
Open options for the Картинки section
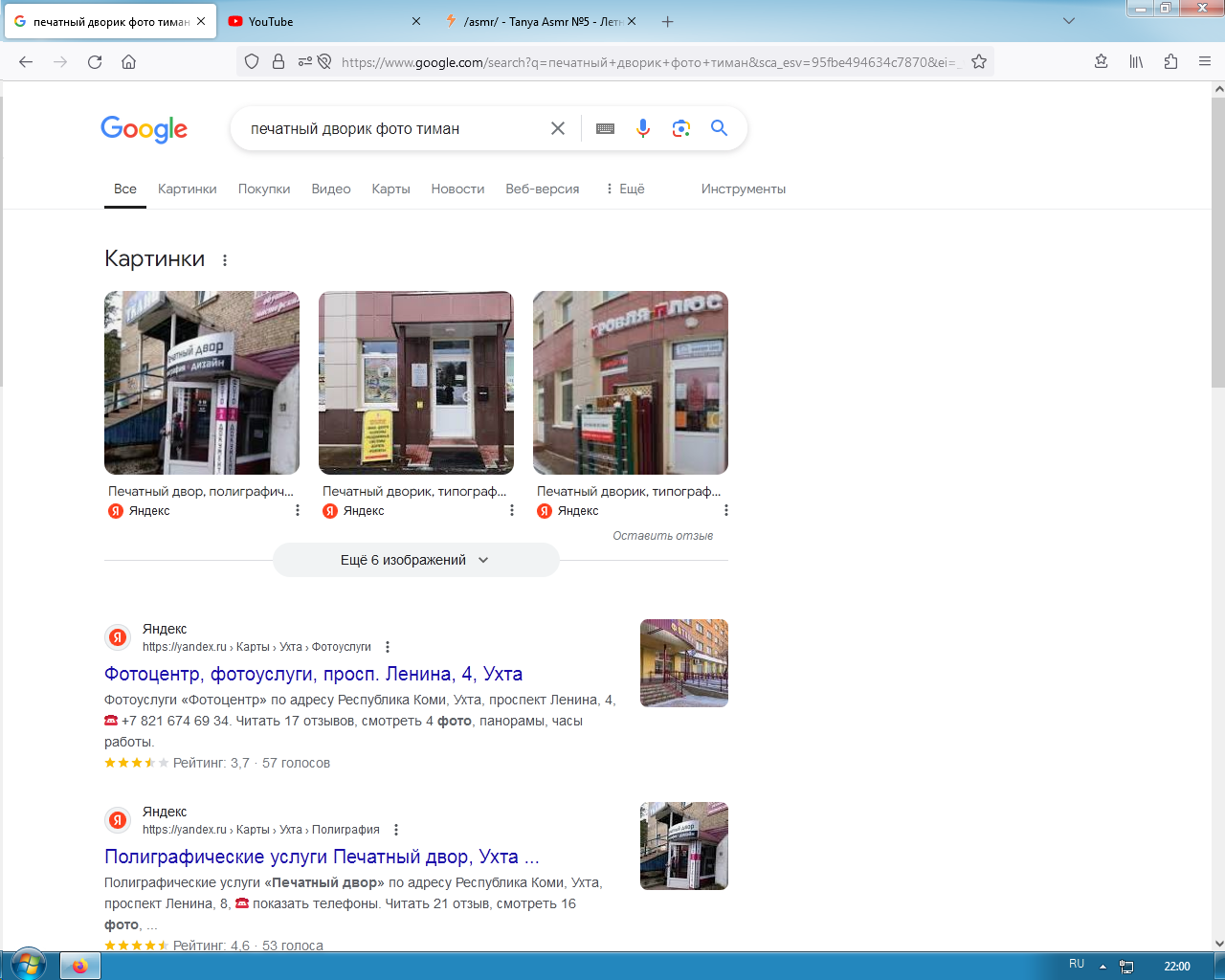(x=225, y=260)
